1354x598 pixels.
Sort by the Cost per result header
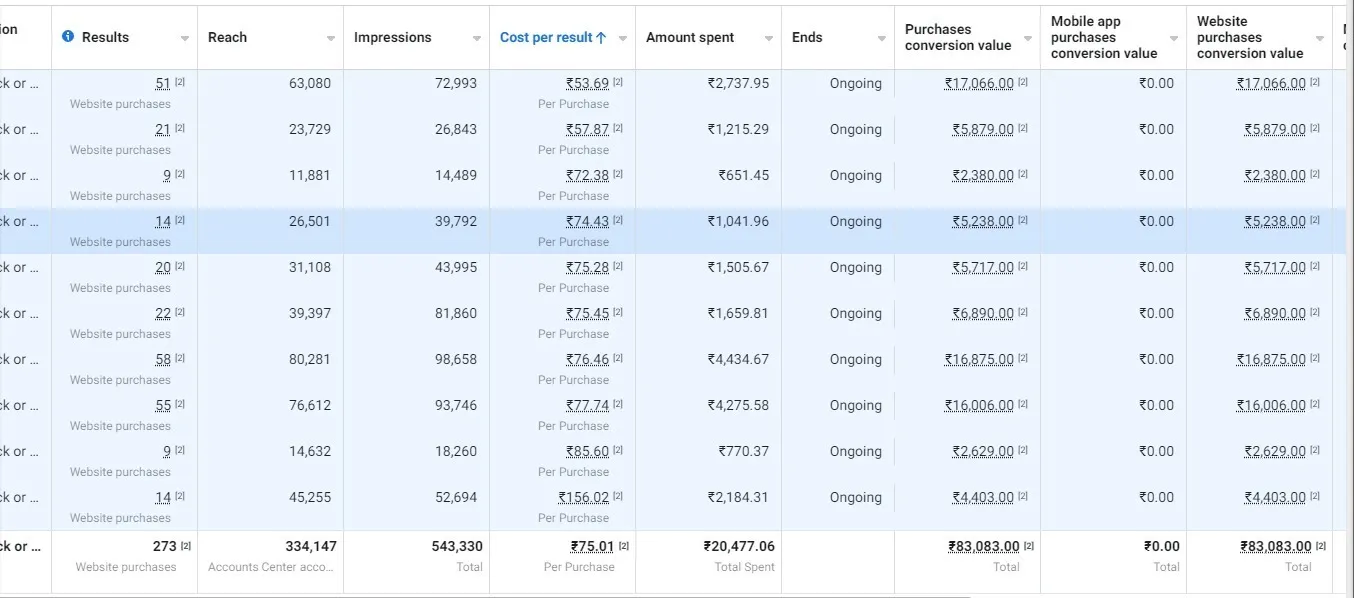pos(546,38)
